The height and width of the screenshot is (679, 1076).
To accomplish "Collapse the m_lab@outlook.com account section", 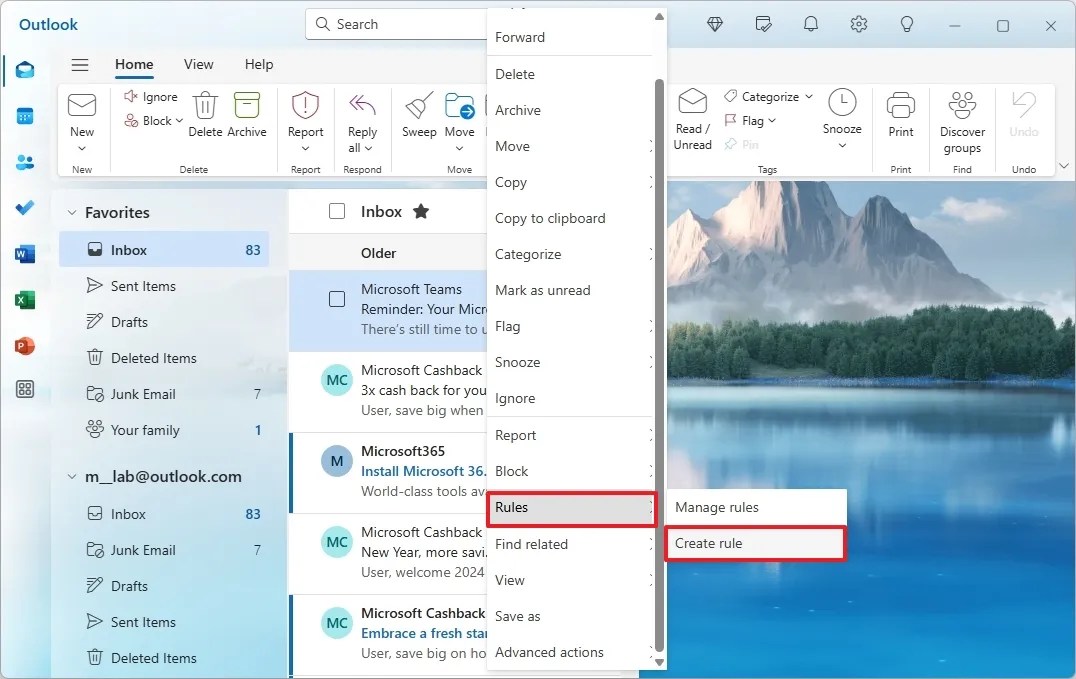I will point(71,477).
